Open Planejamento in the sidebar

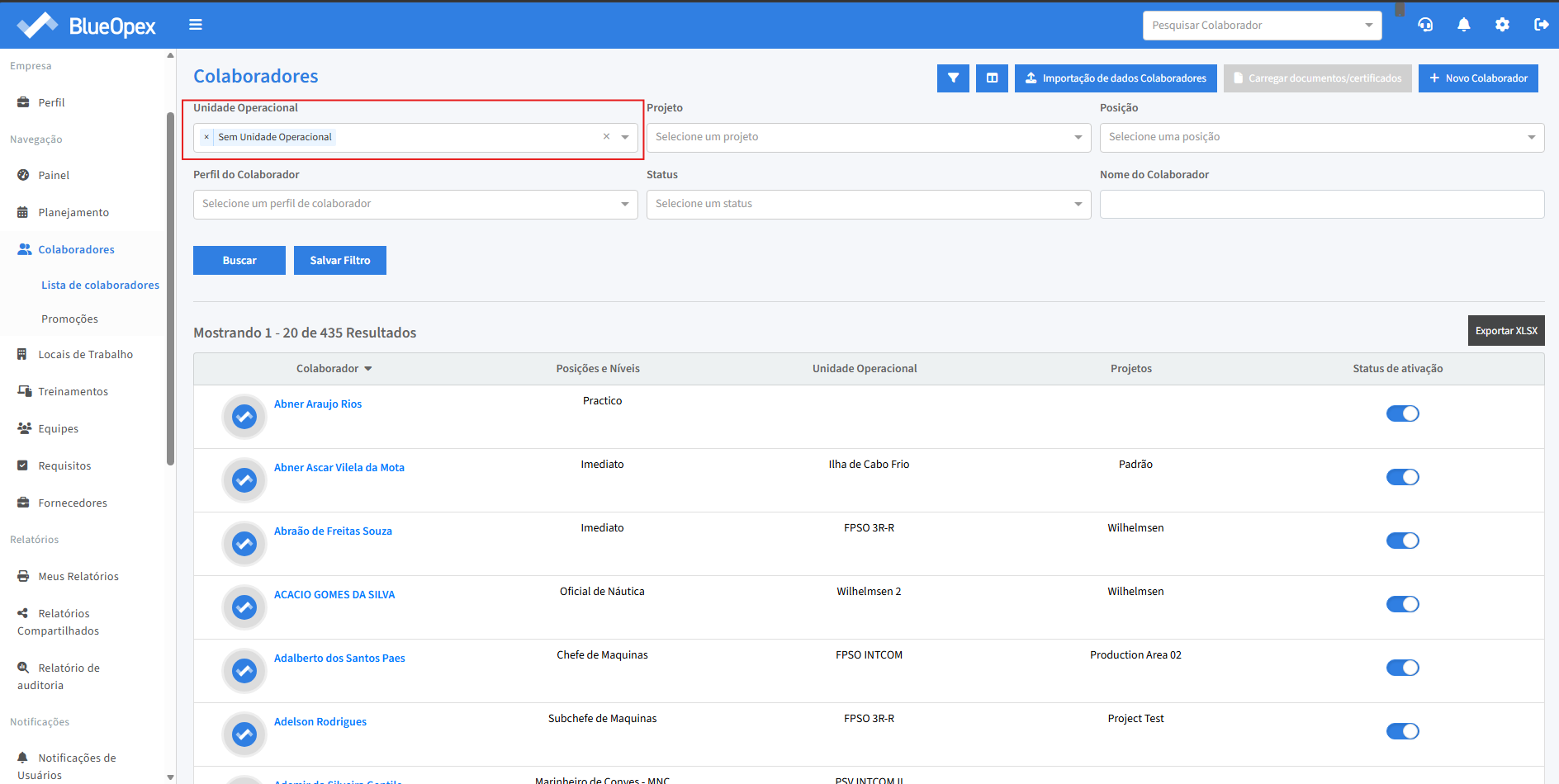pos(73,212)
